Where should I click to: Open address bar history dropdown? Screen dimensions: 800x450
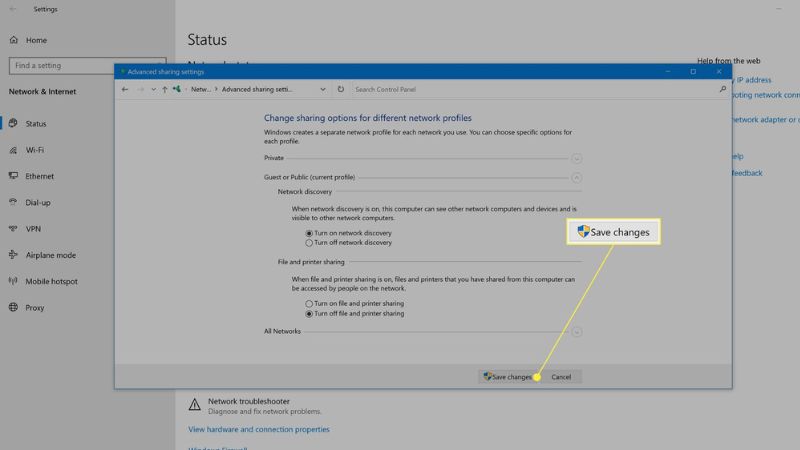tap(326, 89)
